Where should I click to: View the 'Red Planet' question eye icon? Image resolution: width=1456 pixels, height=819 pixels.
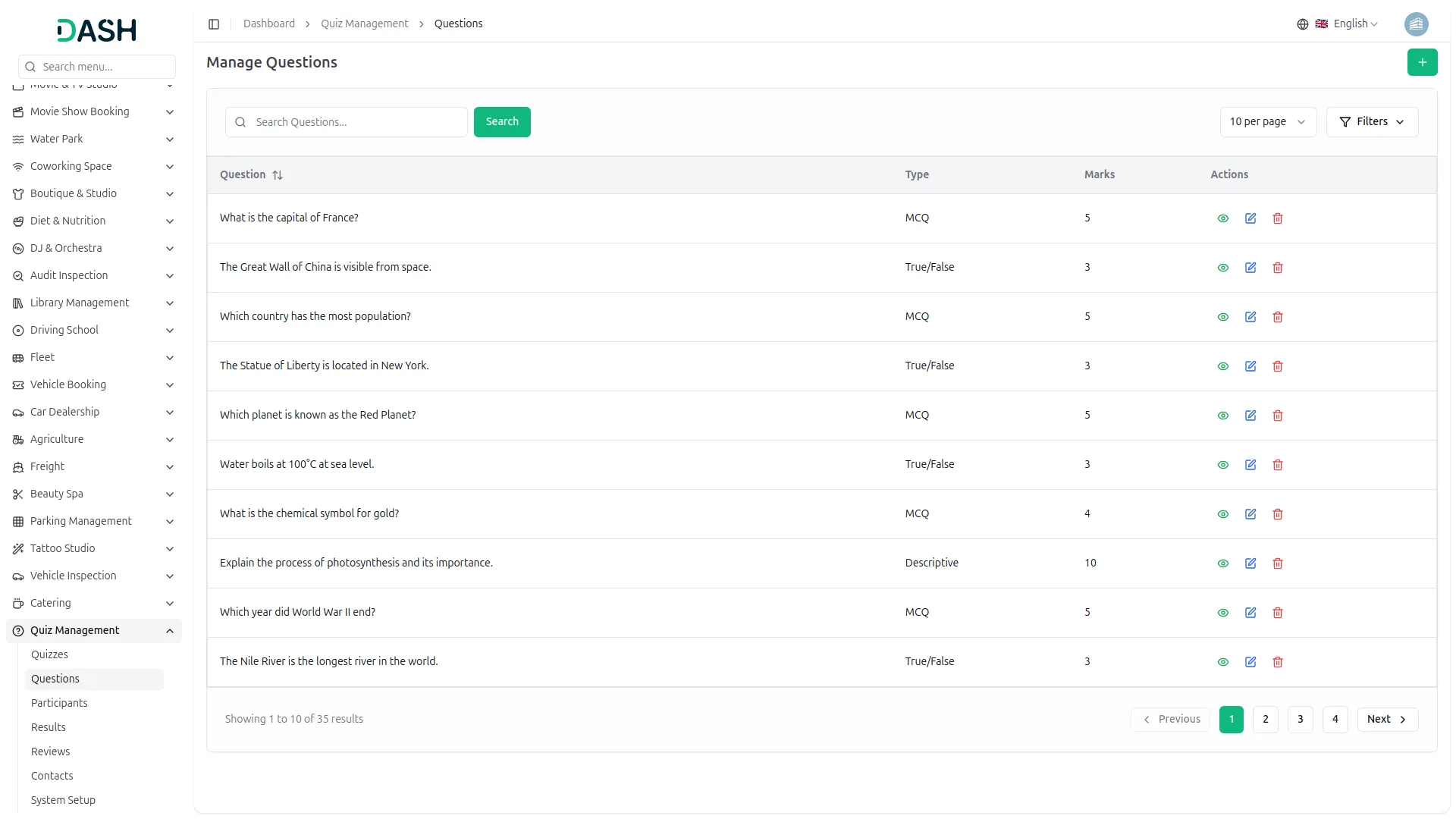(1223, 416)
